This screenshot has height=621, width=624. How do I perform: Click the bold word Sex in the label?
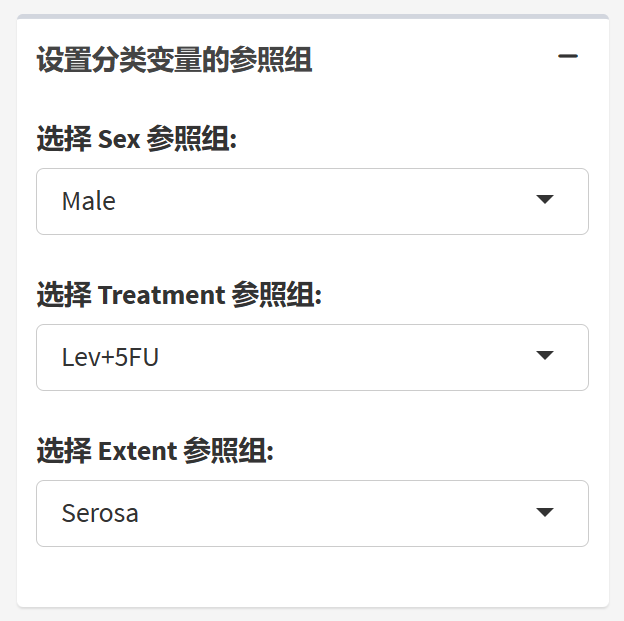pyautogui.click(x=119, y=140)
